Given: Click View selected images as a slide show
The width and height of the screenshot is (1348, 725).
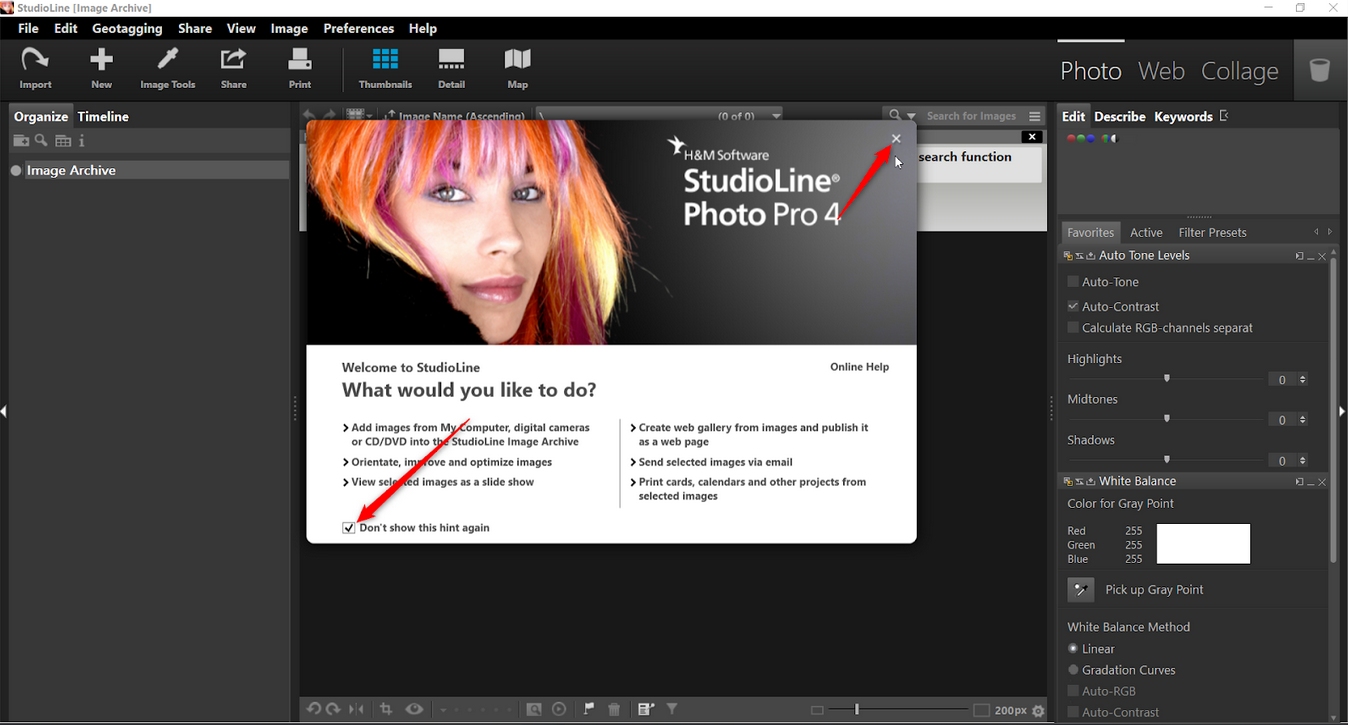Looking at the screenshot, I should [442, 482].
